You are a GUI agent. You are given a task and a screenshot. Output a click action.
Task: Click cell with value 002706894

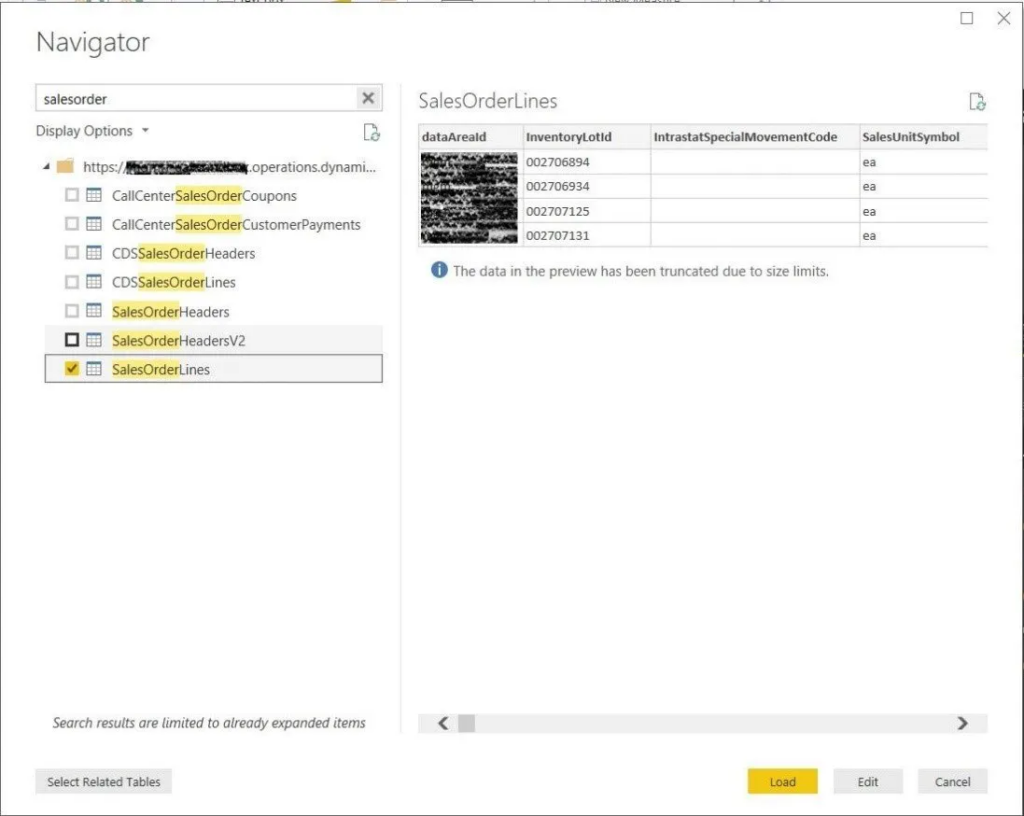(586, 162)
